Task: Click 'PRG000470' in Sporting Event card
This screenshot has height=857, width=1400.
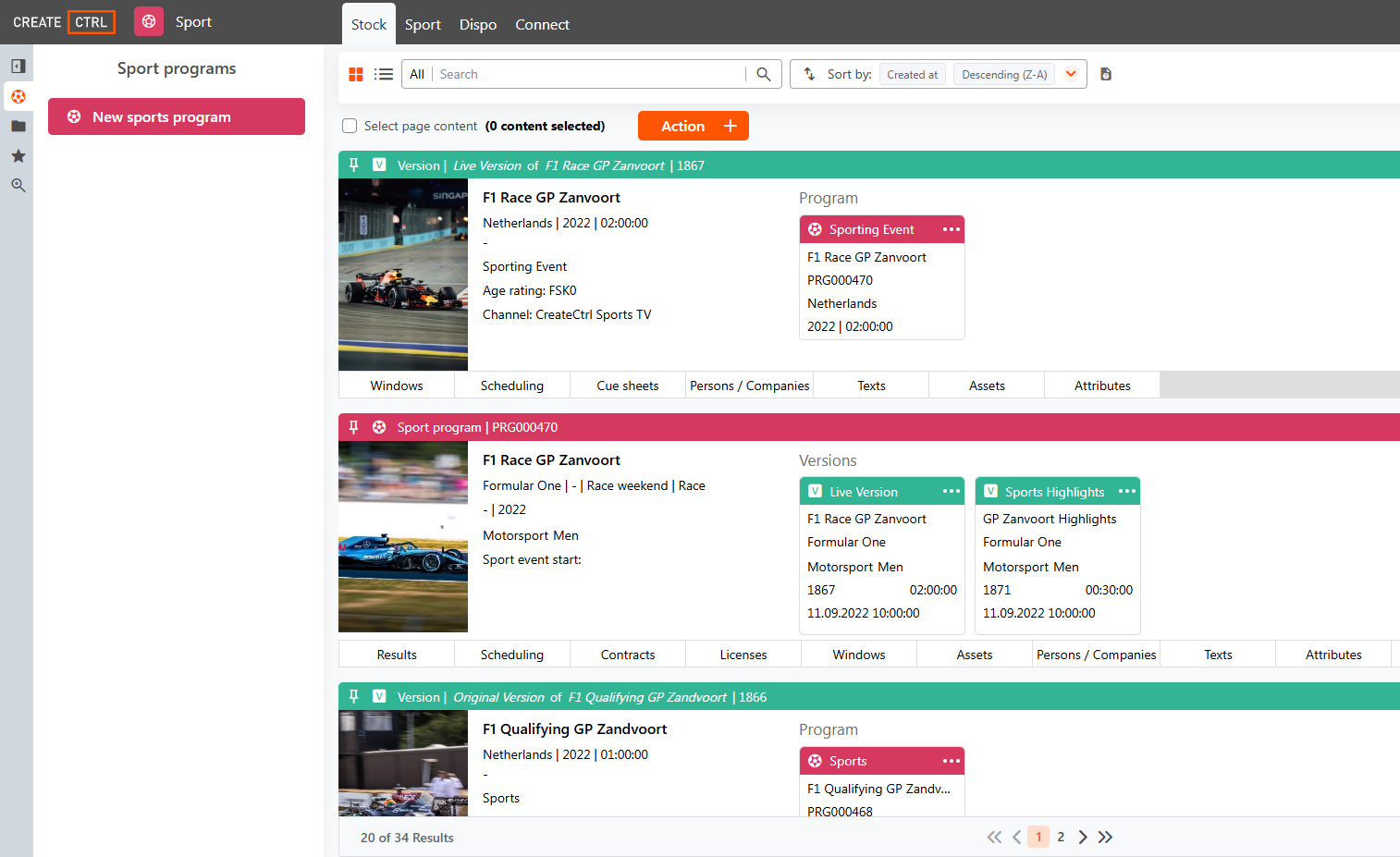Action: coord(840,280)
